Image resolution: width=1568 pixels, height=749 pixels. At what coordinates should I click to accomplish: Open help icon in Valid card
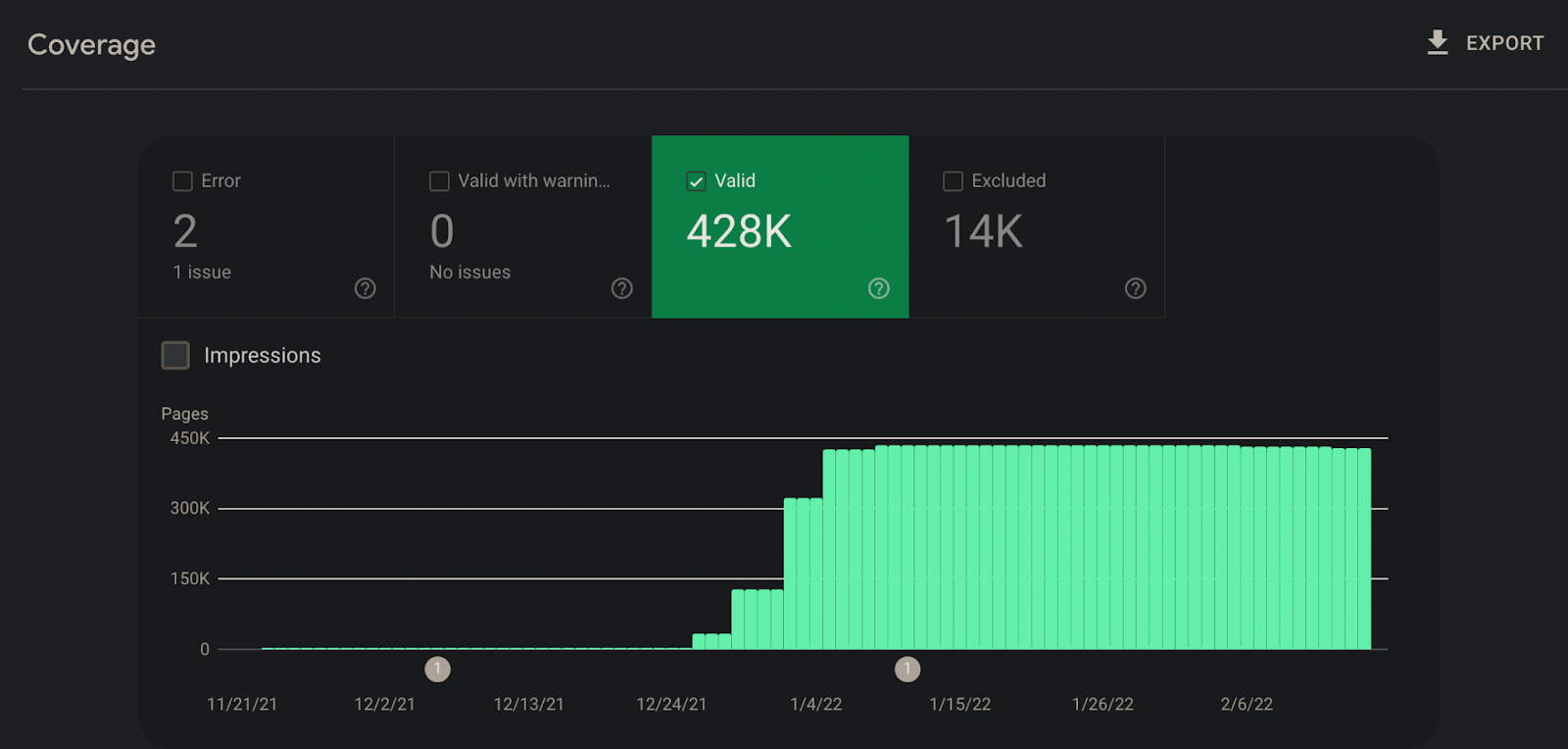point(878,288)
